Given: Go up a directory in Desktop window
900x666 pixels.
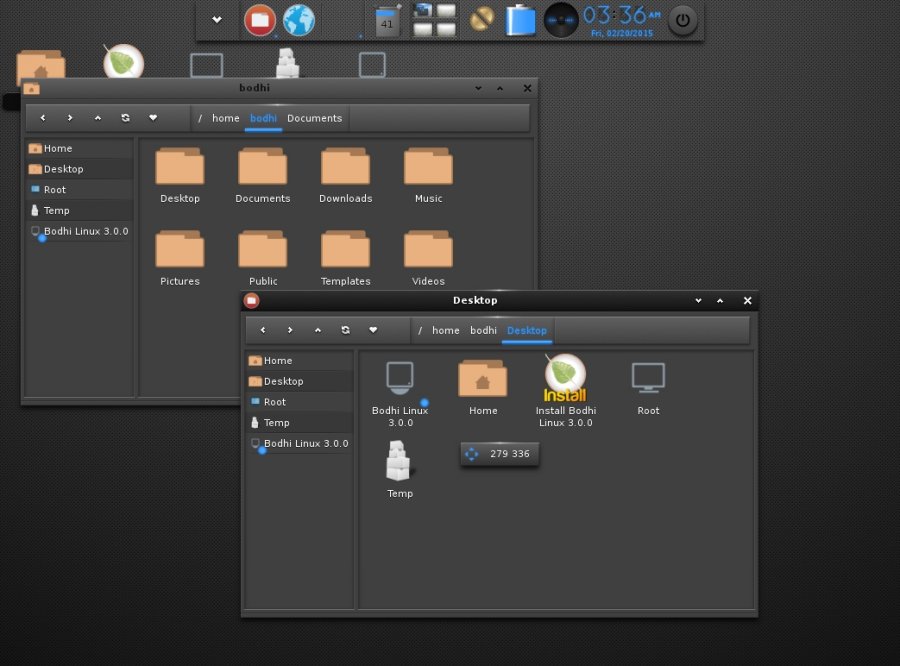Looking at the screenshot, I should (x=317, y=330).
